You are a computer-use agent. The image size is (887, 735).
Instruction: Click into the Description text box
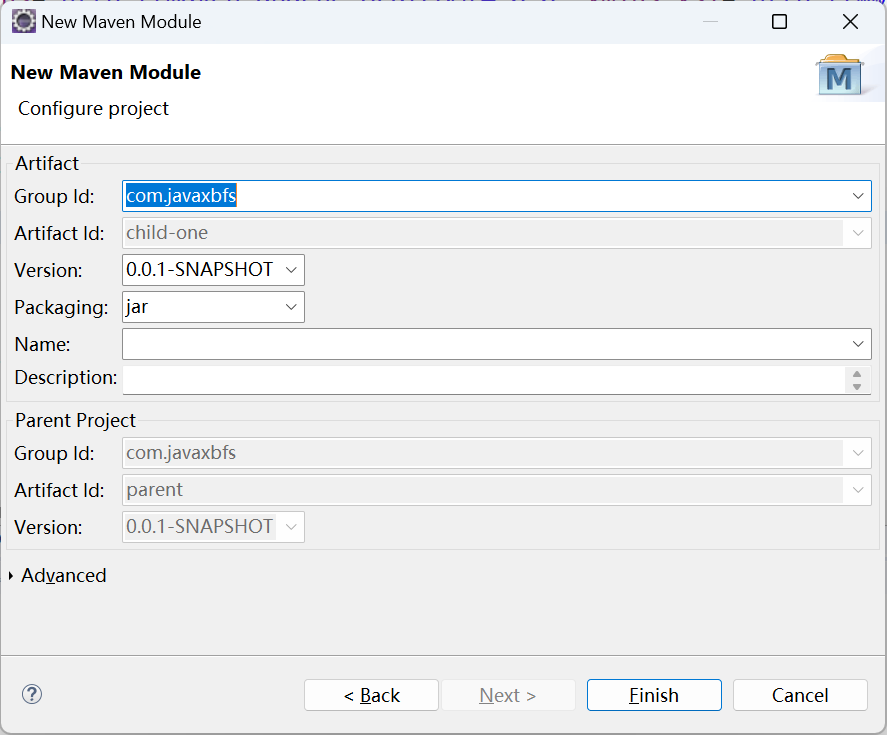[484, 379]
